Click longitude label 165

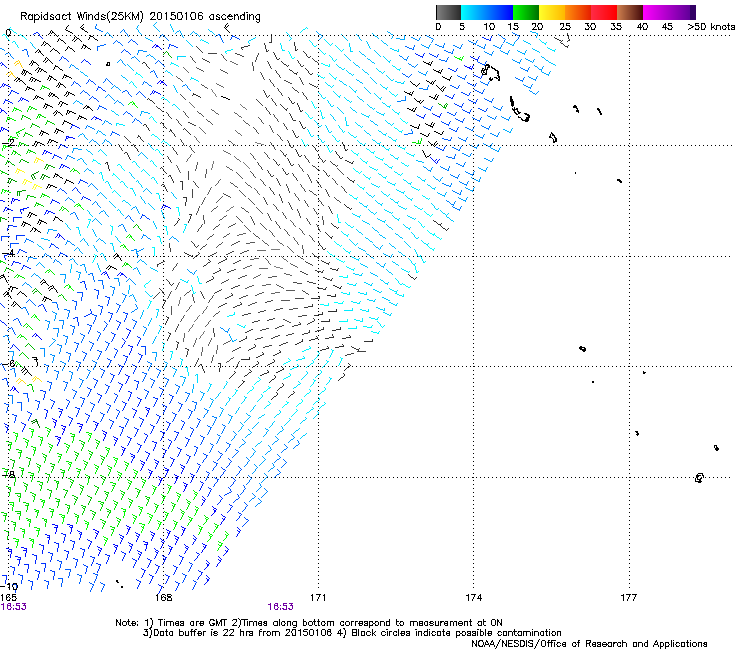[x=8, y=598]
